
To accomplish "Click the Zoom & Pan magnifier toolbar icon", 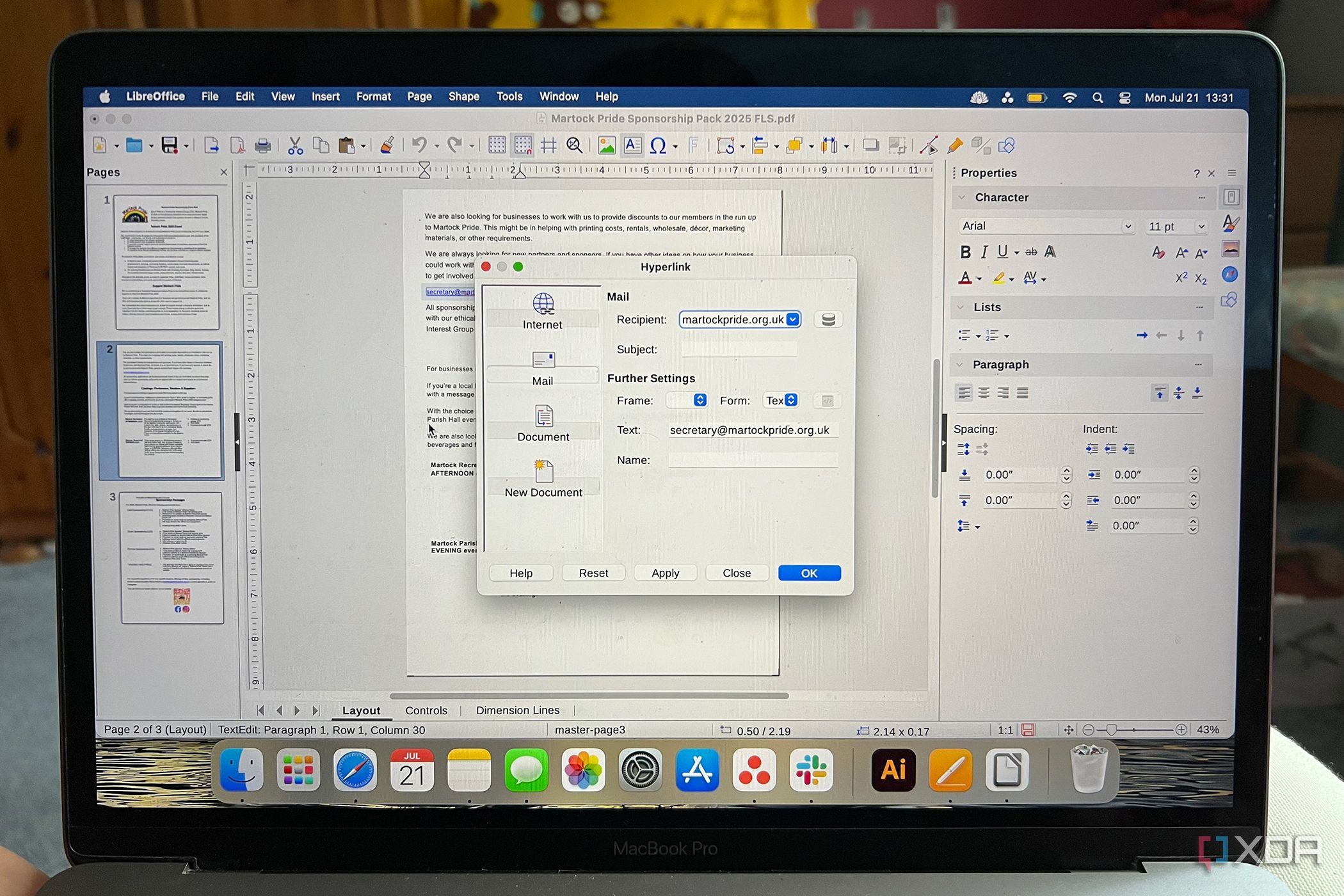I will (574, 146).
